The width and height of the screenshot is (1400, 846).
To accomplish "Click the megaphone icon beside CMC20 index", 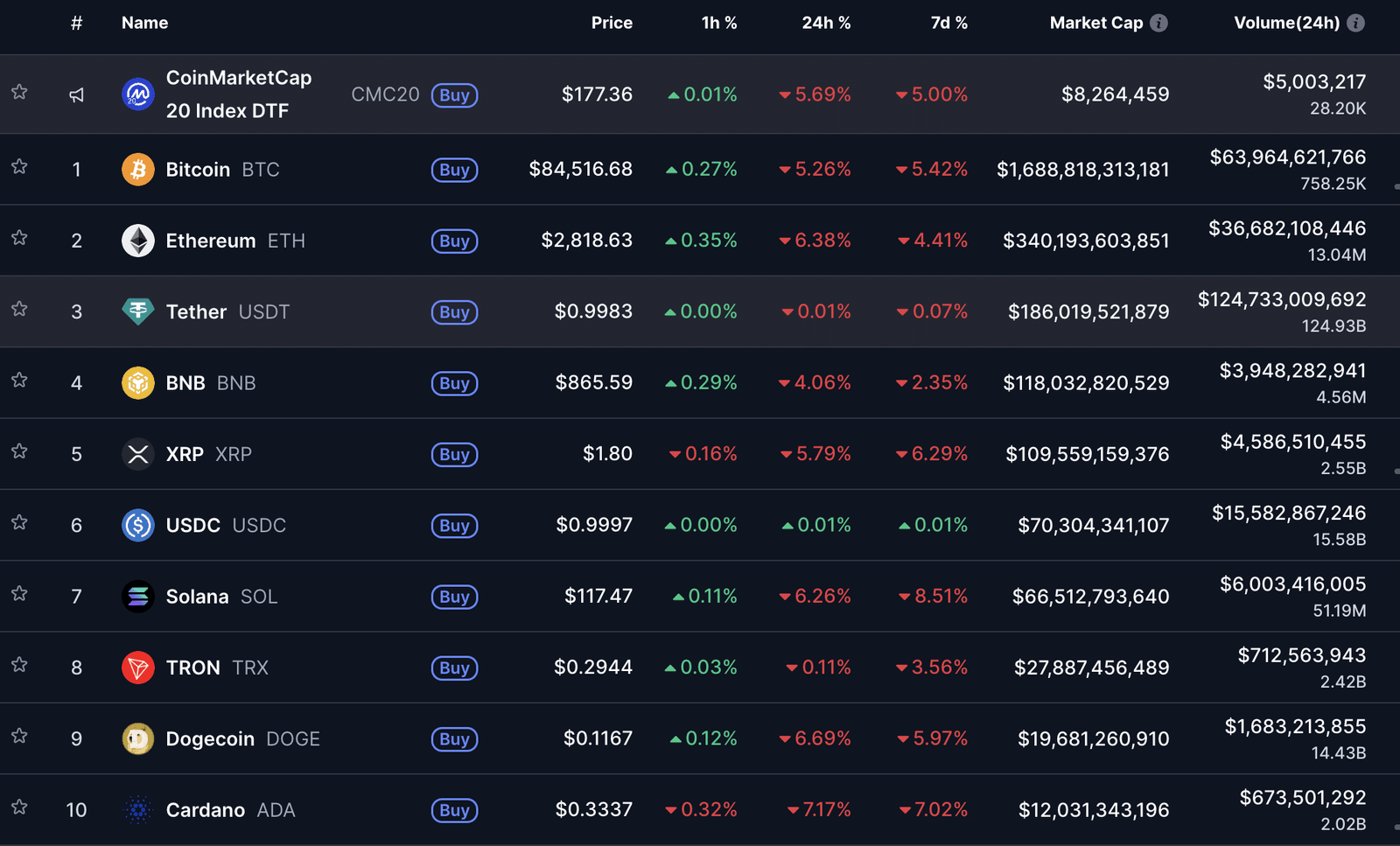I will click(77, 94).
